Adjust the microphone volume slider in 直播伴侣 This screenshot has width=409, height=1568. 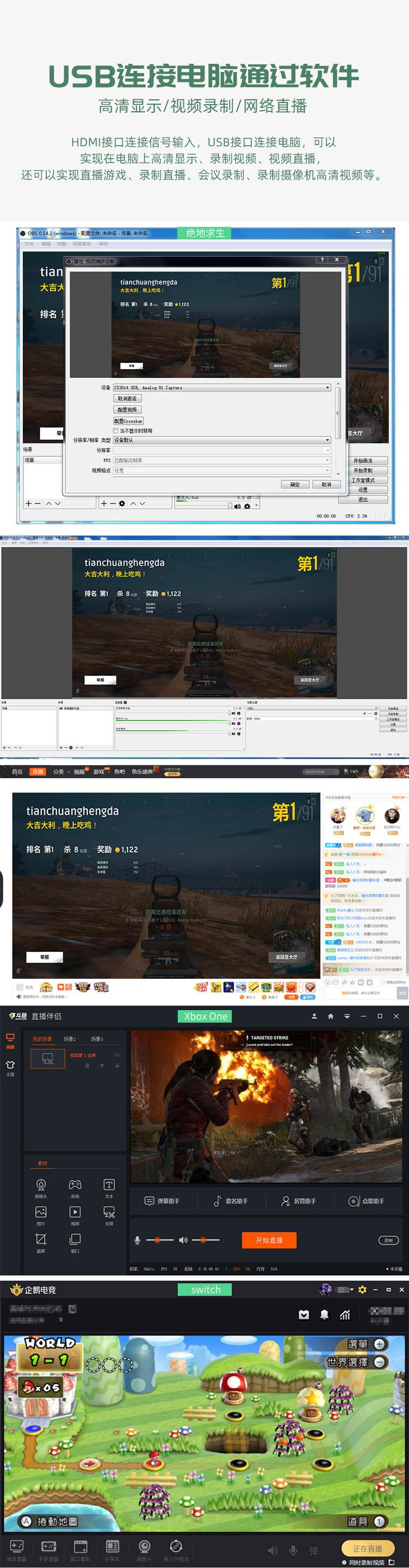click(158, 1239)
